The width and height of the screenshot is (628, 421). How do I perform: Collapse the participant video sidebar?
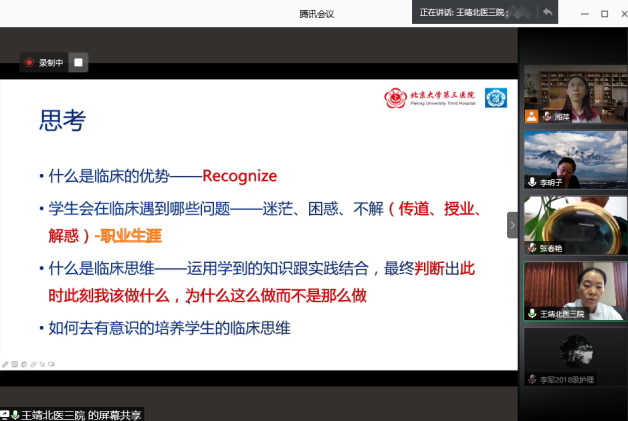512,224
